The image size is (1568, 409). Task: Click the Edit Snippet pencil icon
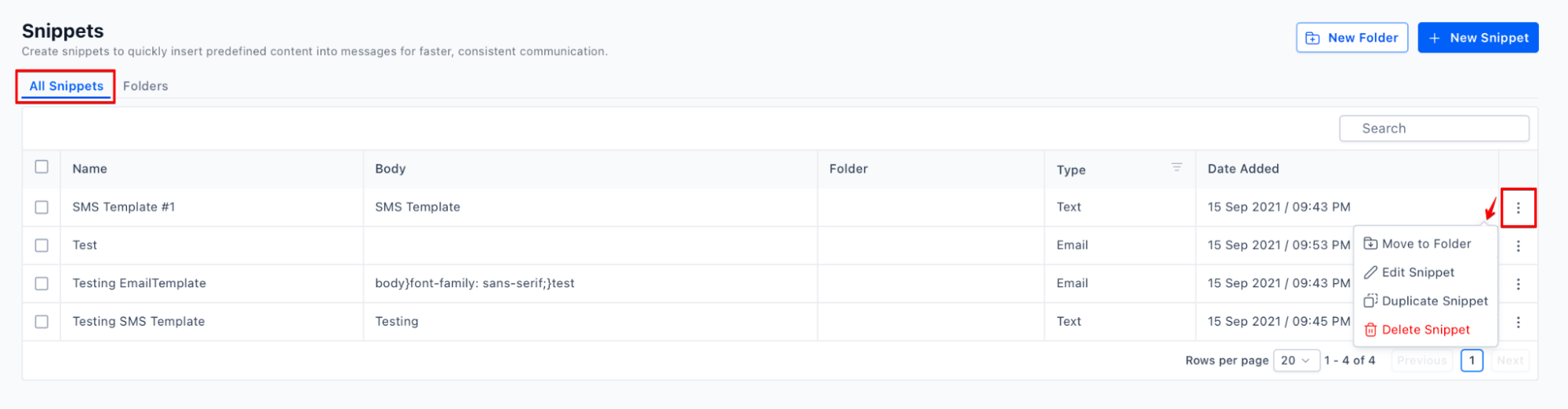[x=1370, y=272]
